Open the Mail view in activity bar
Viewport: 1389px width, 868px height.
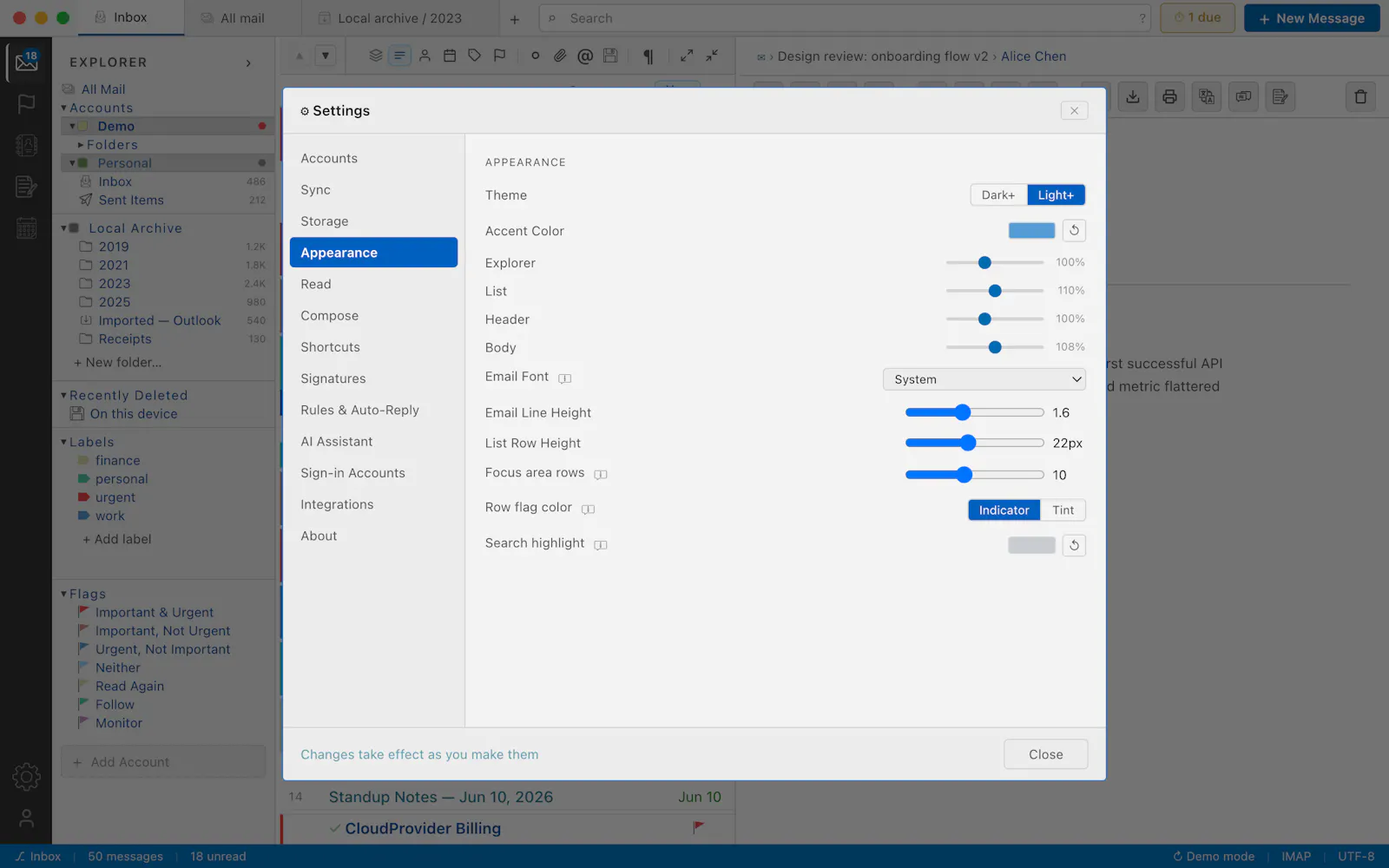tap(26, 62)
